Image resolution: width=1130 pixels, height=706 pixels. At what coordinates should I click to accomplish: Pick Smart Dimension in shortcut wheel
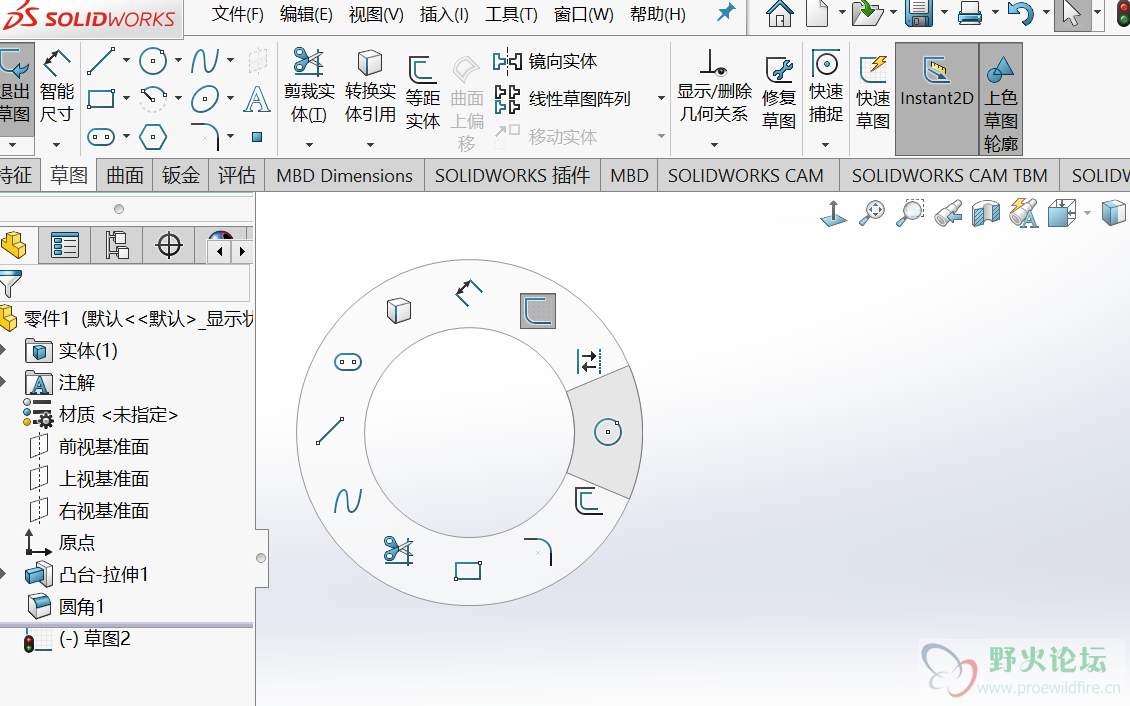468,293
